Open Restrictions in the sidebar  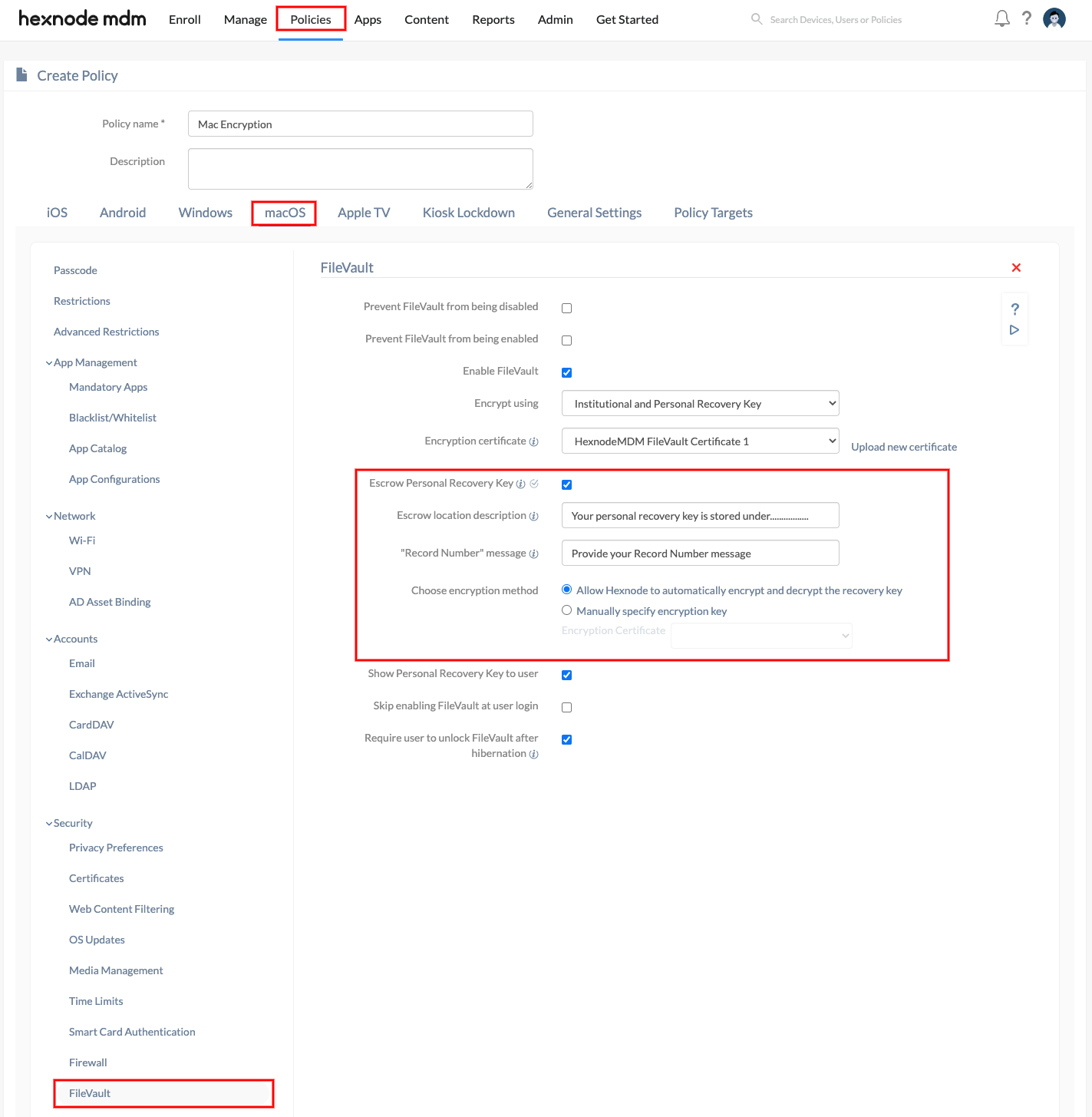(x=82, y=301)
